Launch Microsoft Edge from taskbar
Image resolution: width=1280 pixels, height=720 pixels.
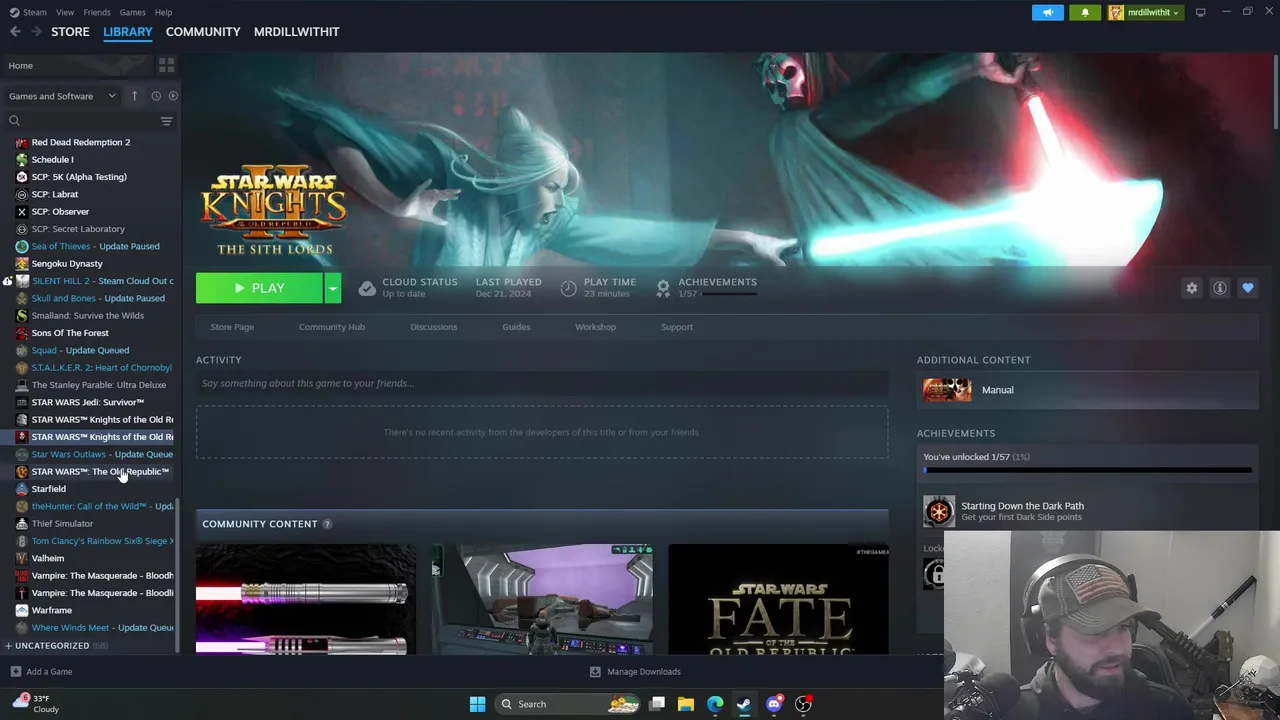click(x=715, y=704)
